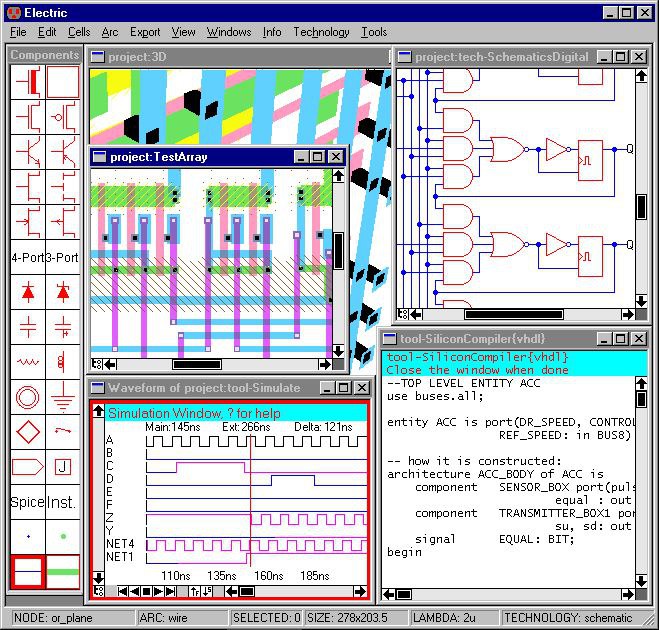Screen dimensions: 659x630
Task: Click the SchematicsDigital horizontal scroll thumb
Action: pyautogui.click(x=514, y=314)
